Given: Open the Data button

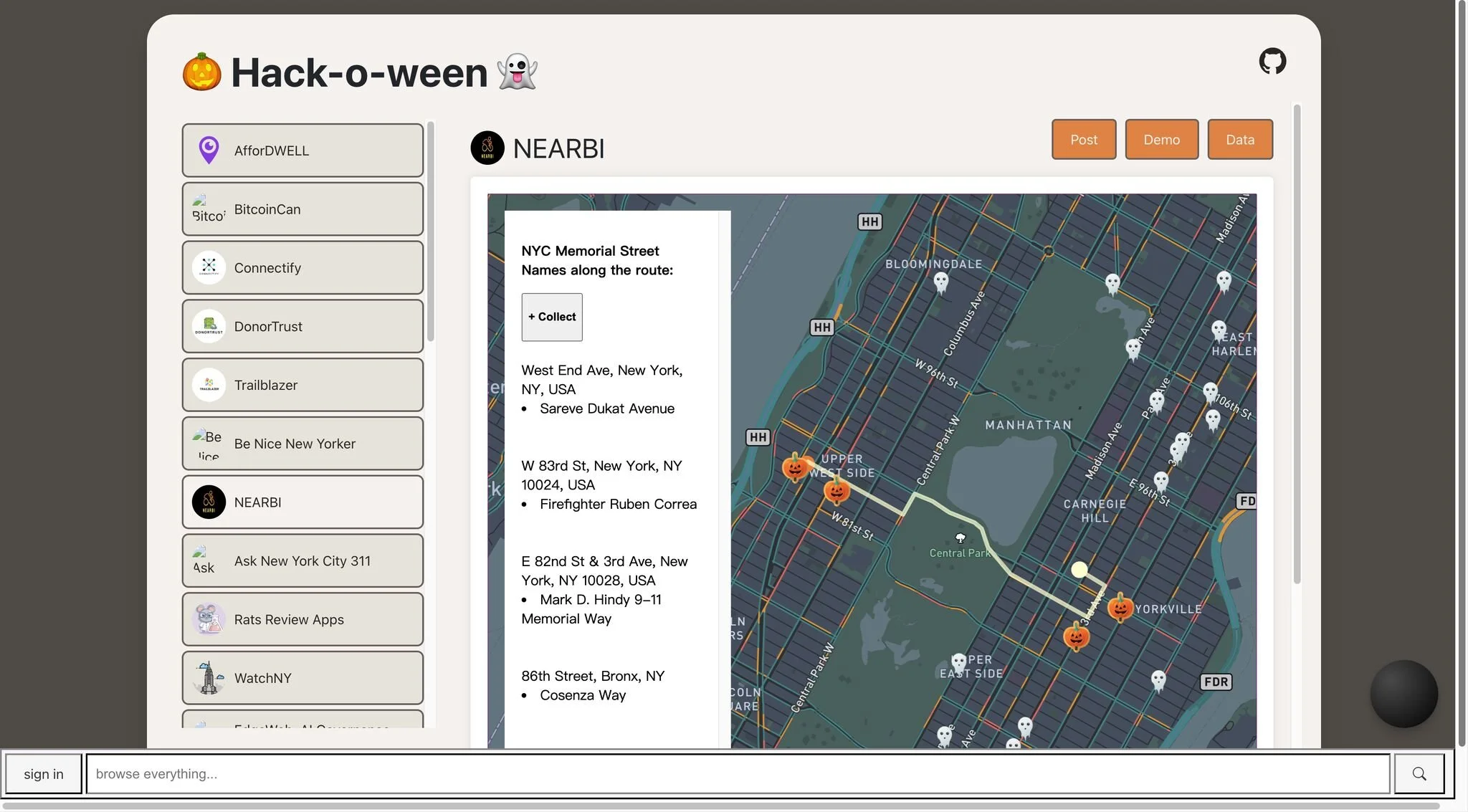Looking at the screenshot, I should coord(1239,139).
